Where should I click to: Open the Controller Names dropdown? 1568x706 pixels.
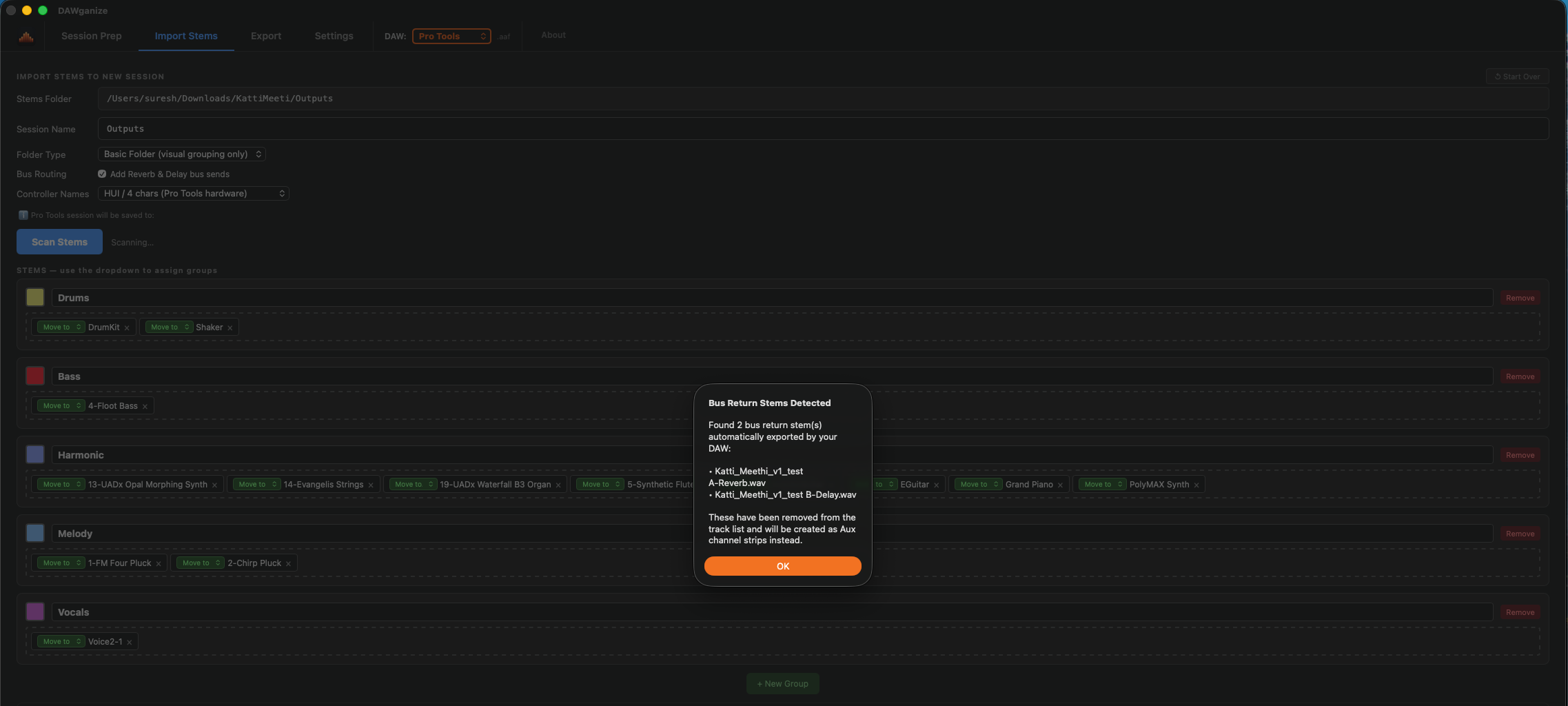[193, 194]
